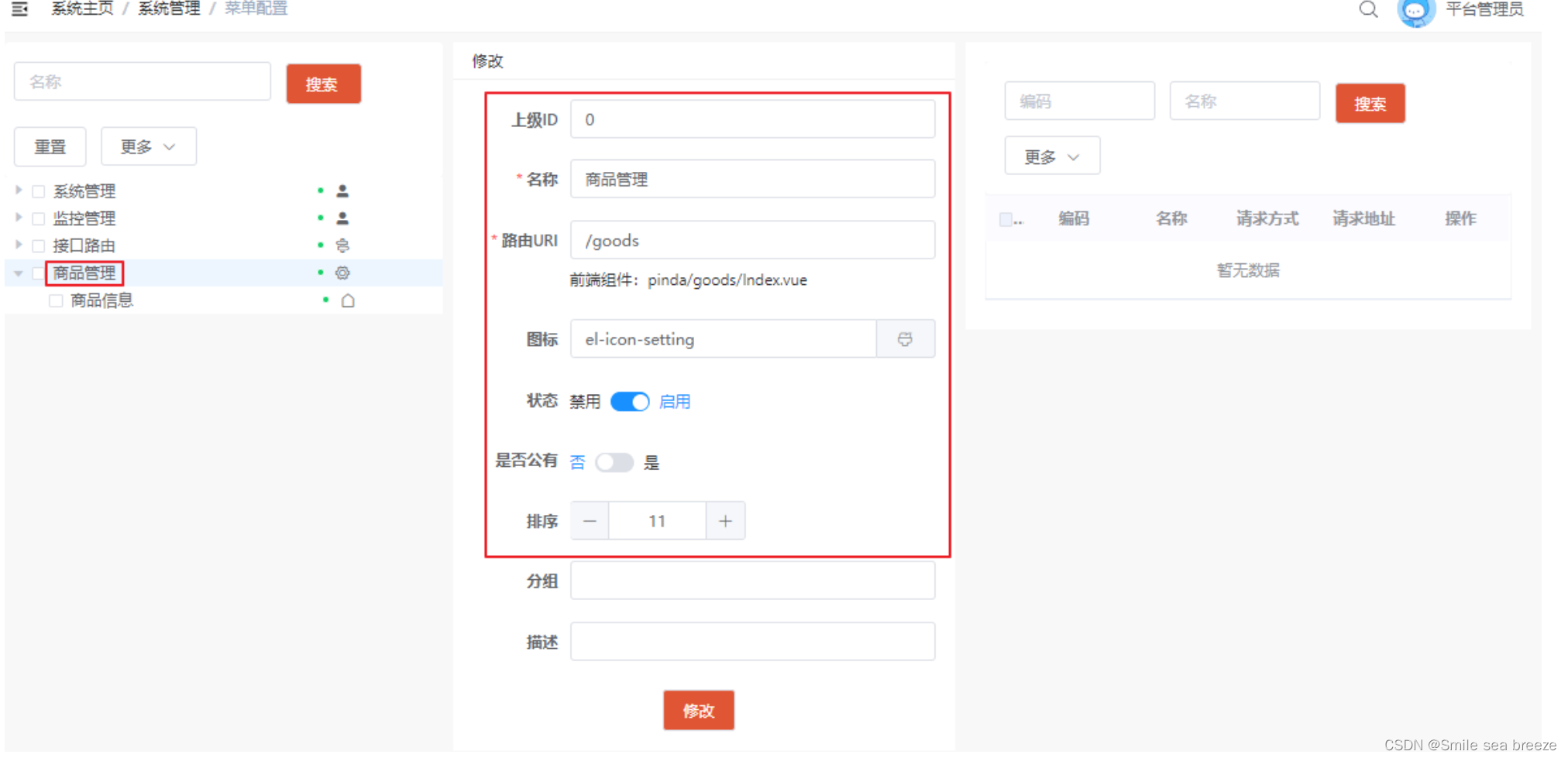Select 系统管理 tree item
Image resolution: width=1568 pixels, height=758 pixels.
[x=84, y=191]
